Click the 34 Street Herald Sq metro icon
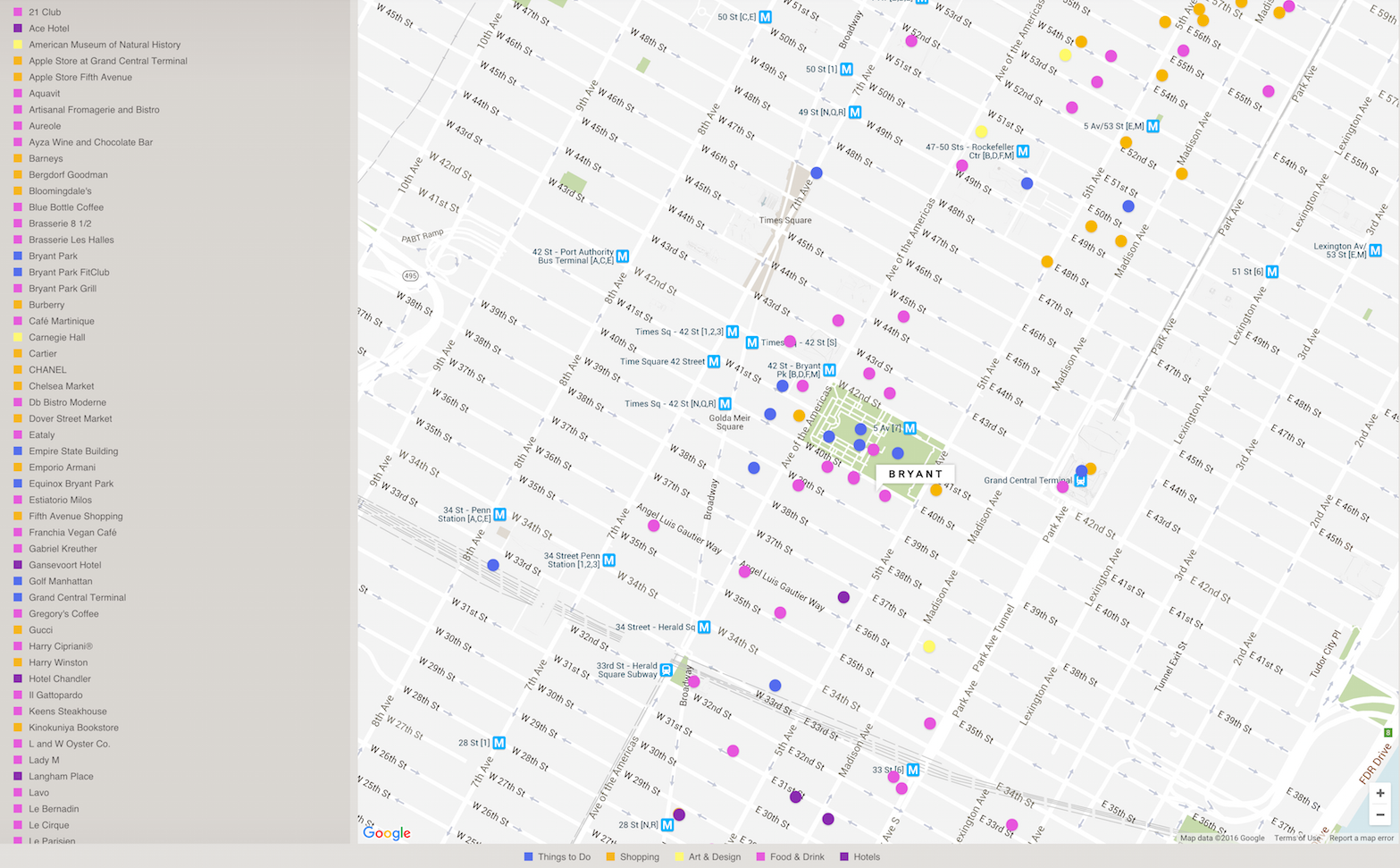This screenshot has height=868, width=1400. [704, 628]
